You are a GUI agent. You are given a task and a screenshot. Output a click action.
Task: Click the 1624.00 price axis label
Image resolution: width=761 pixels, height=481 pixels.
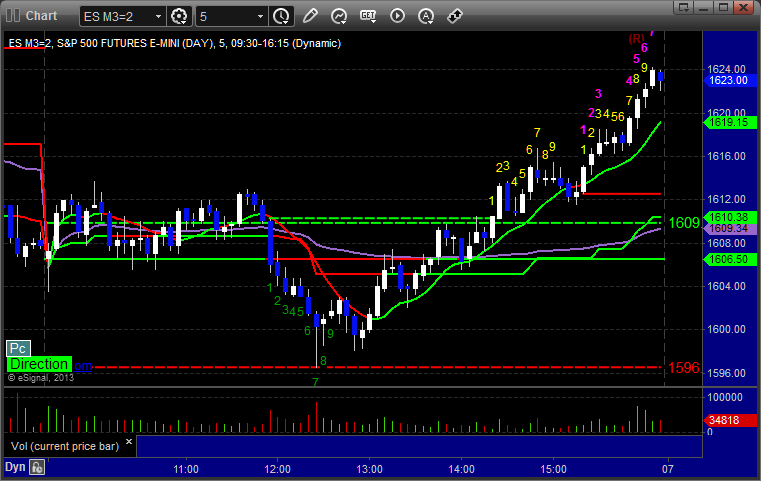click(726, 69)
